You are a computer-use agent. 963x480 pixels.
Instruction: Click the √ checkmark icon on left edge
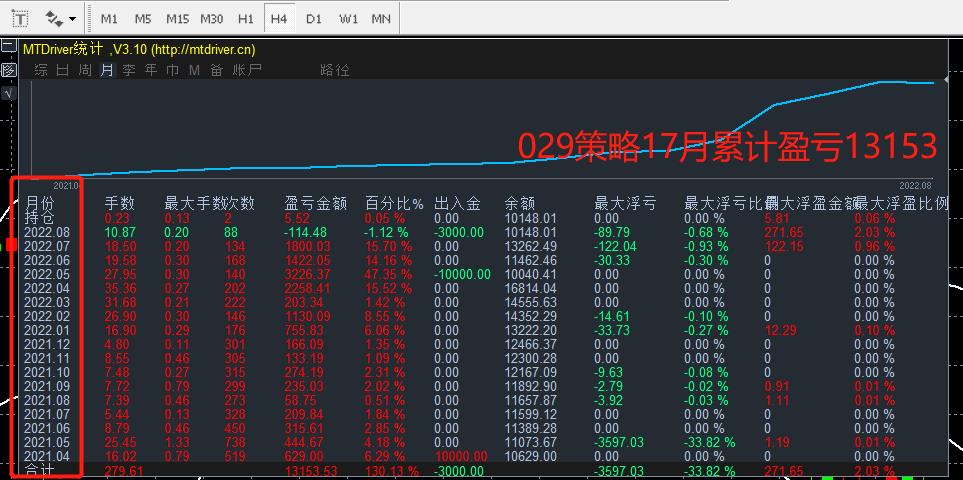point(8,93)
